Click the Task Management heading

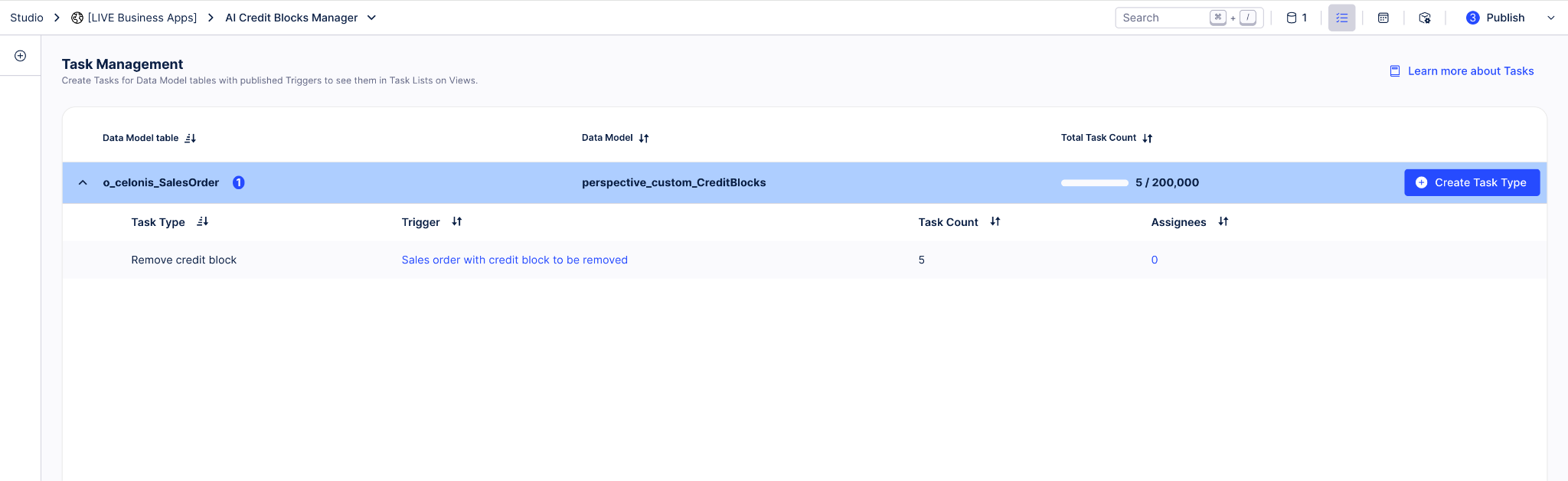tap(122, 64)
